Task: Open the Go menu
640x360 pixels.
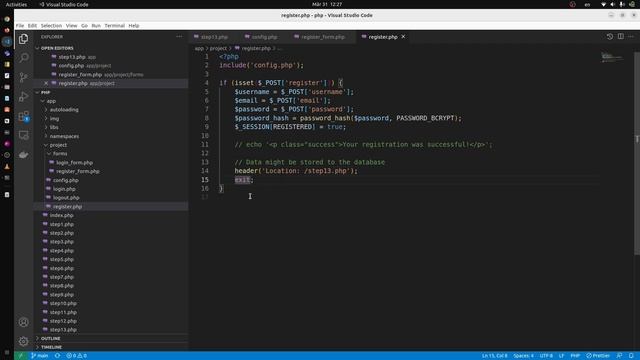Action: click(x=84, y=25)
